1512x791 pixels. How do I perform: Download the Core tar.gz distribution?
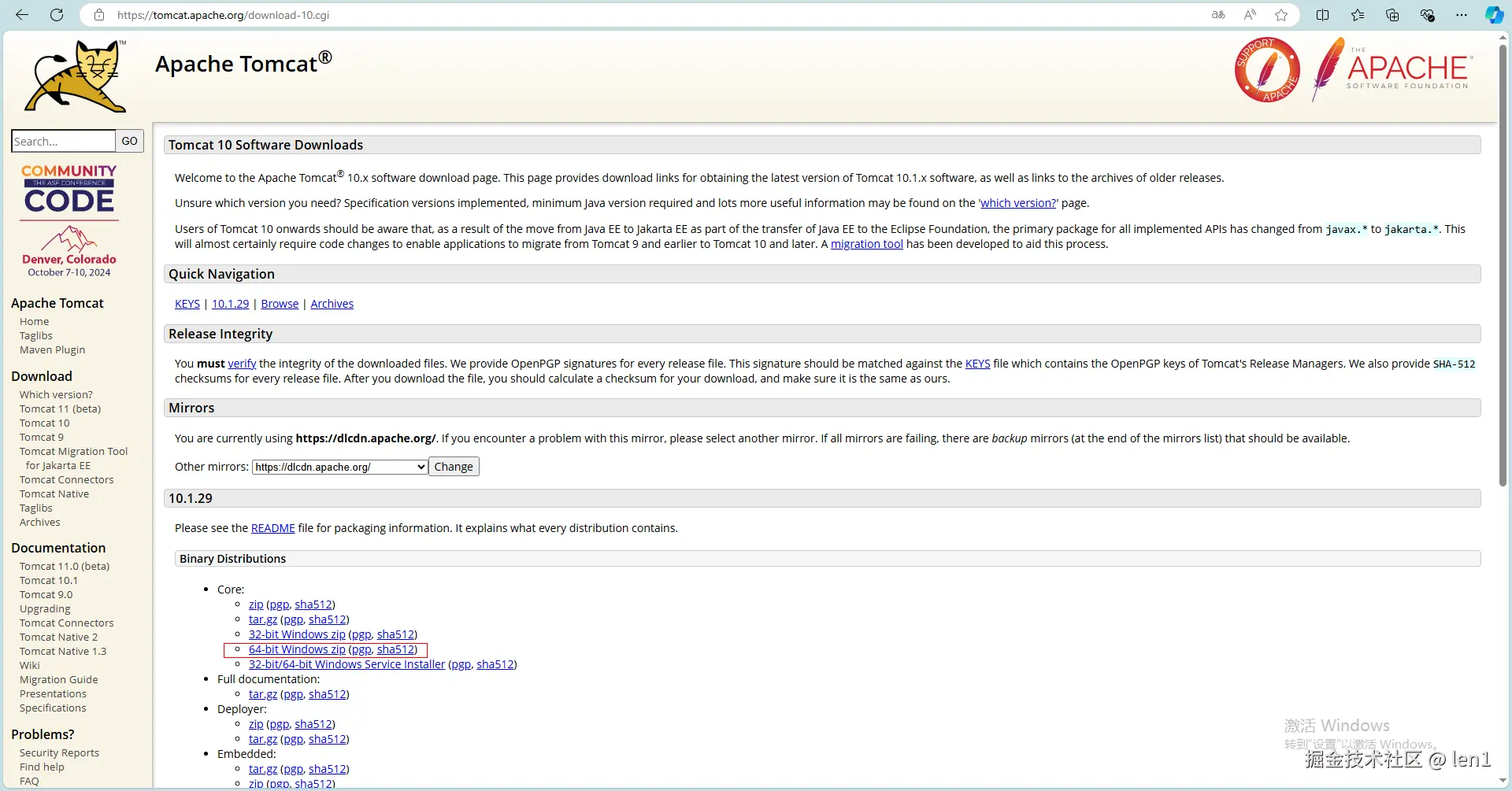263,619
